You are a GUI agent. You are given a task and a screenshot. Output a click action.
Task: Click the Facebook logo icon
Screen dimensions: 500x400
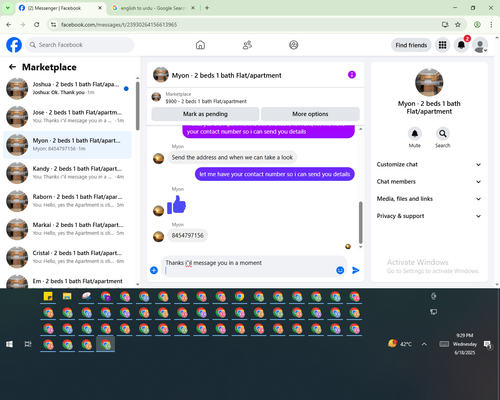14,45
